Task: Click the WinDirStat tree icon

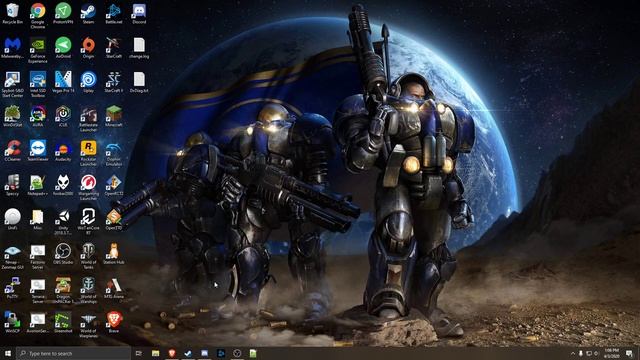Action: pos(12,117)
